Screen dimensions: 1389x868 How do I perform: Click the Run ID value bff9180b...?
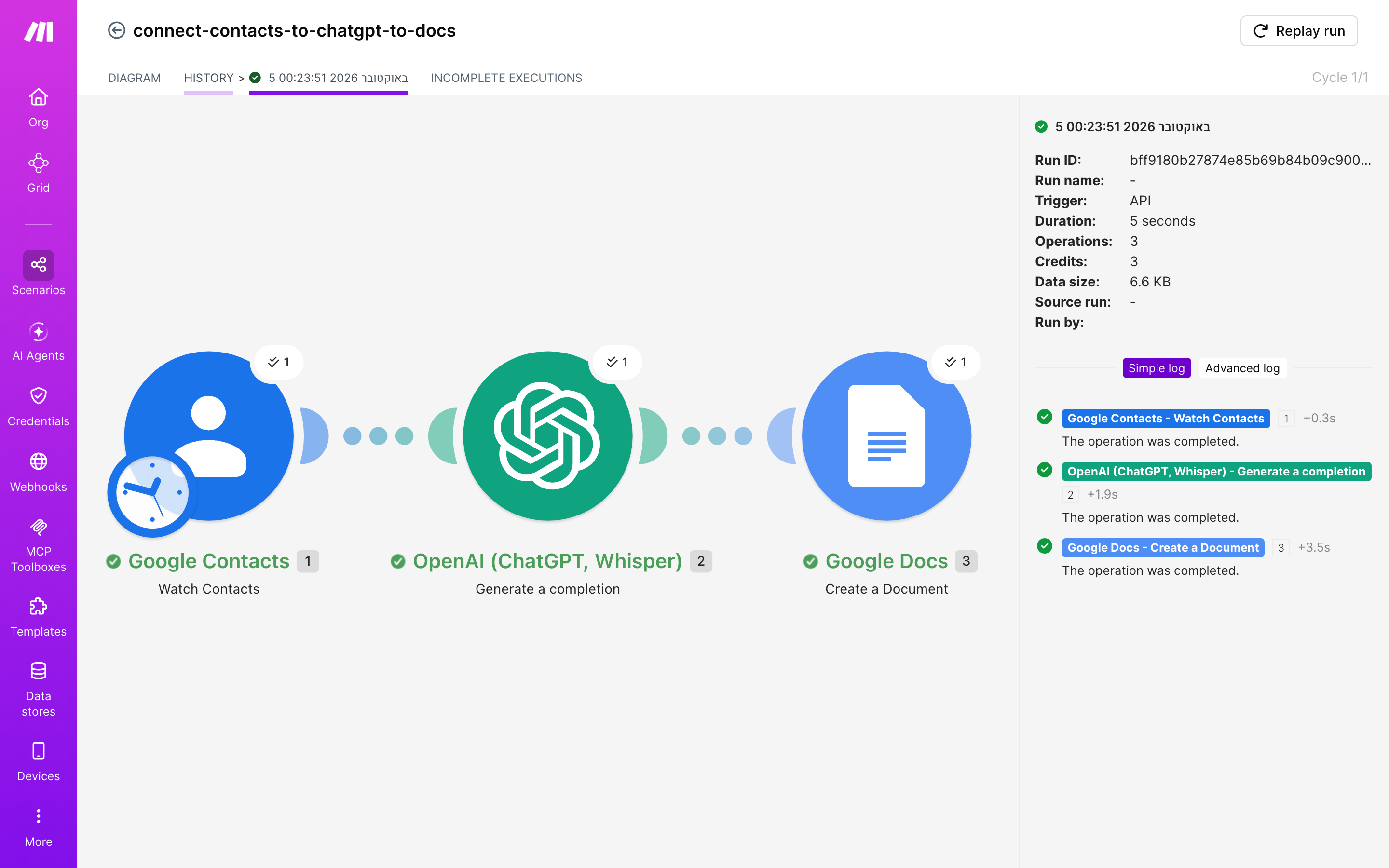pos(1250,160)
